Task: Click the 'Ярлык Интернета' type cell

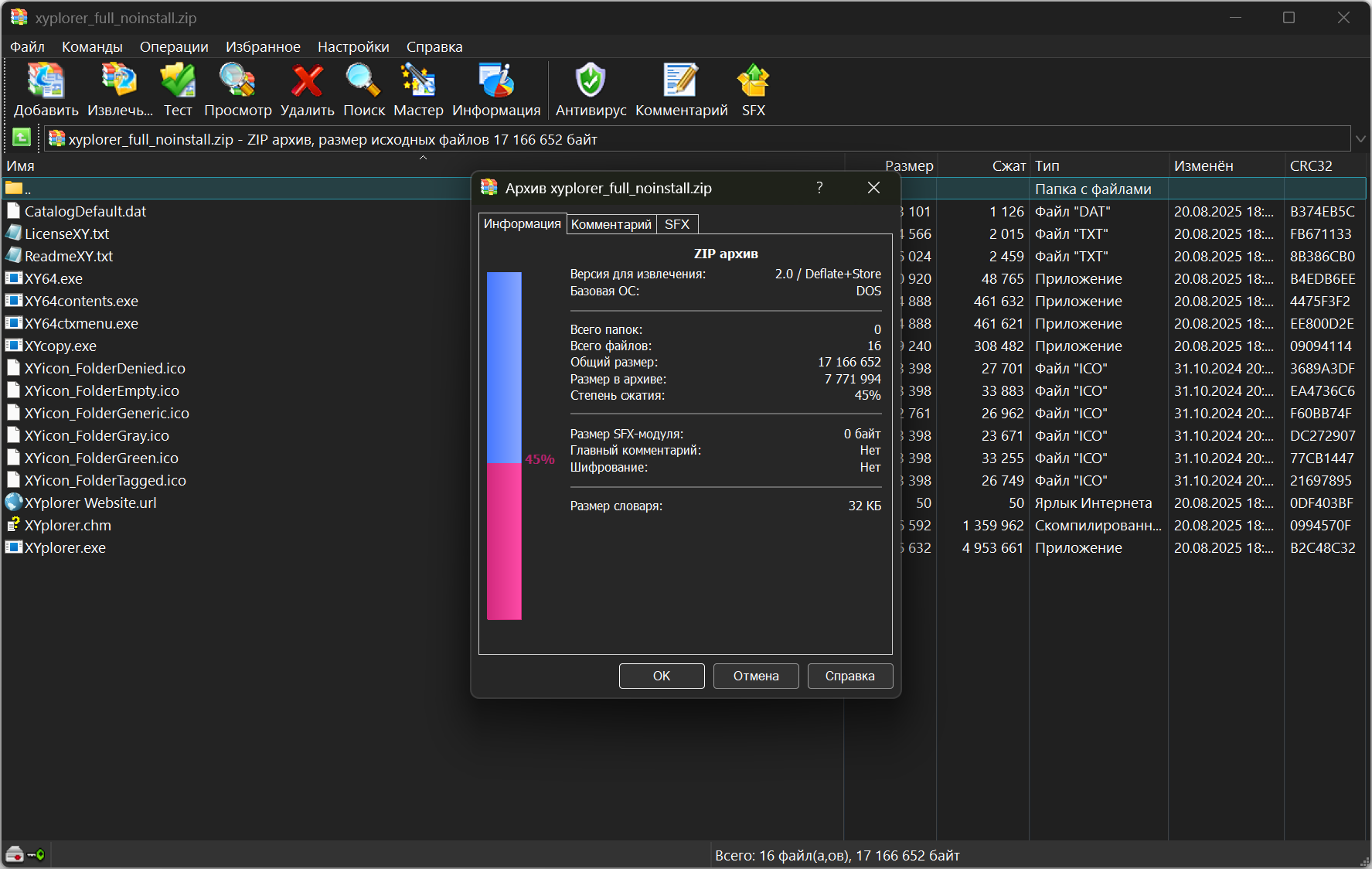Action: click(1093, 503)
